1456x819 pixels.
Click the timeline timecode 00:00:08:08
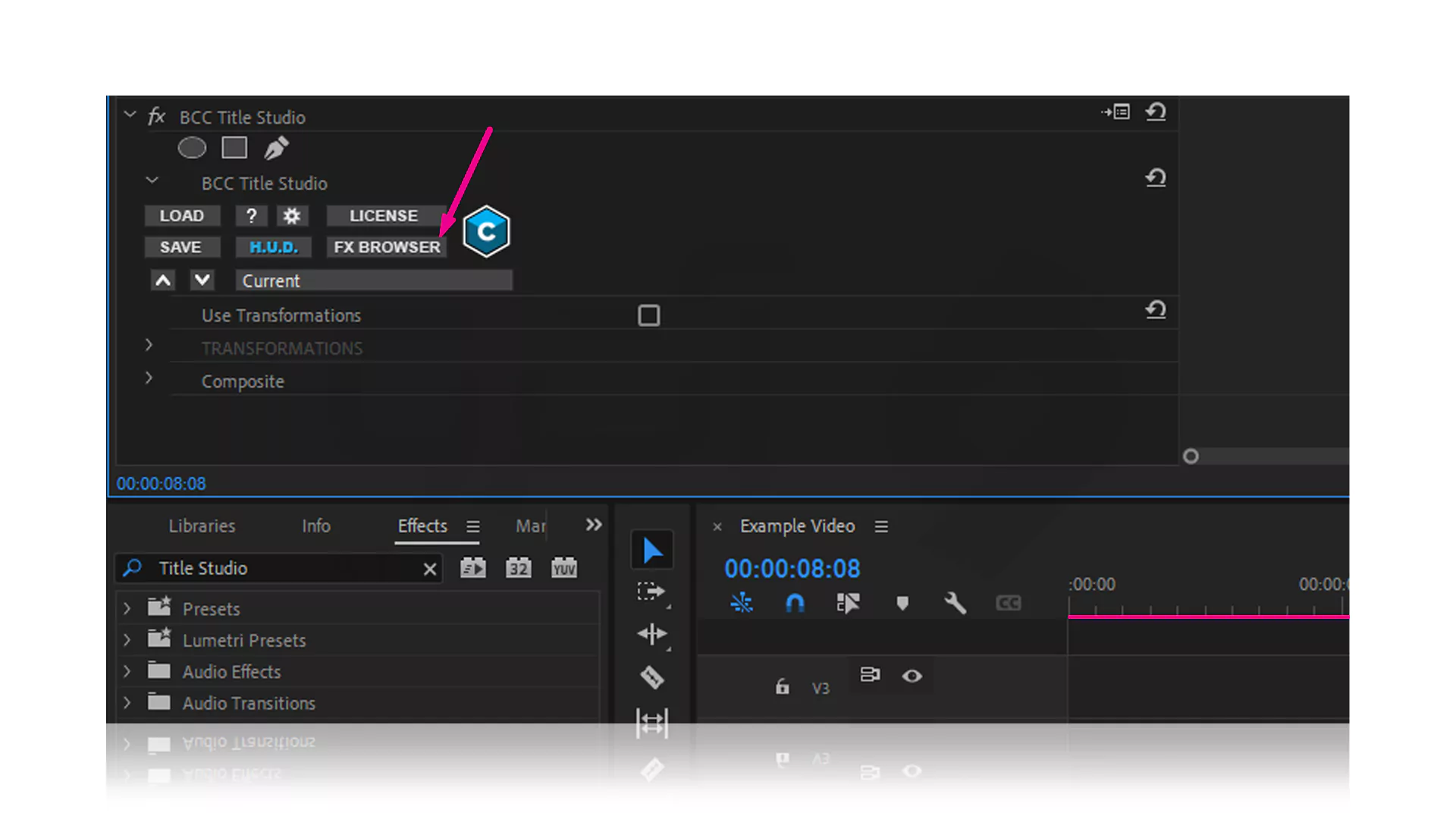[x=792, y=569]
